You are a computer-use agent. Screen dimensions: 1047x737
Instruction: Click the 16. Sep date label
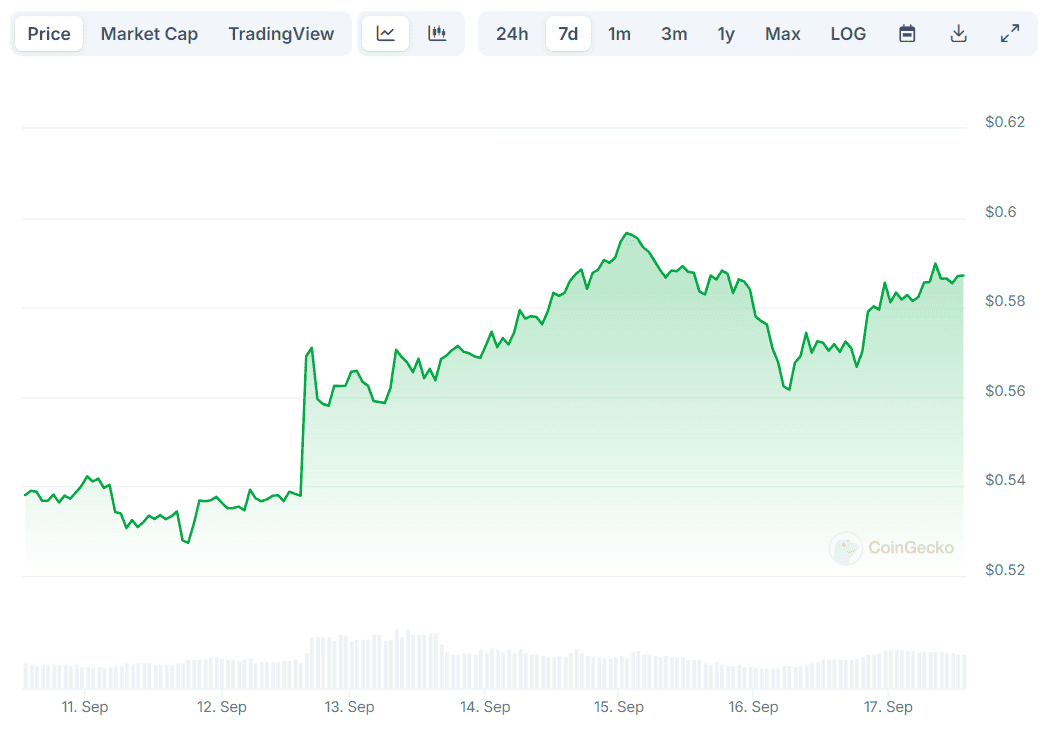point(753,706)
